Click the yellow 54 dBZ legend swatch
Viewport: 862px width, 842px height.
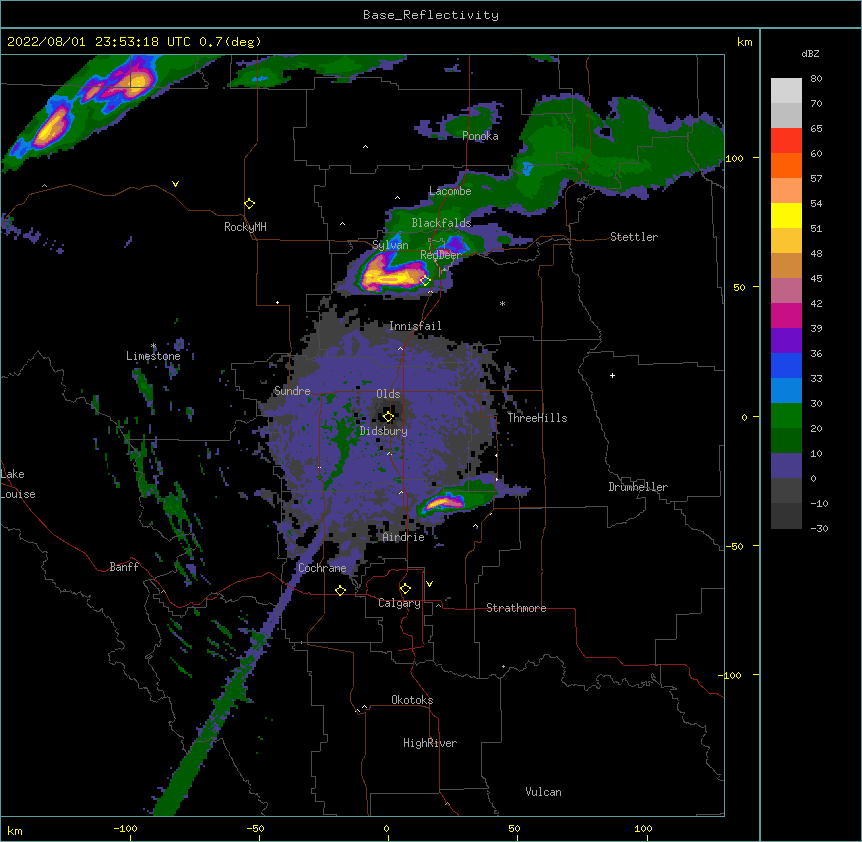[786, 215]
